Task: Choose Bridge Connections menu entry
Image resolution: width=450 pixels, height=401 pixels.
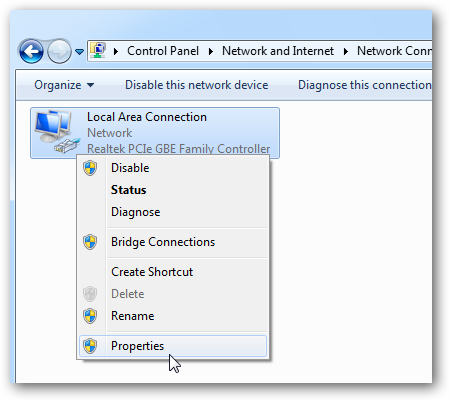Action: point(173,242)
